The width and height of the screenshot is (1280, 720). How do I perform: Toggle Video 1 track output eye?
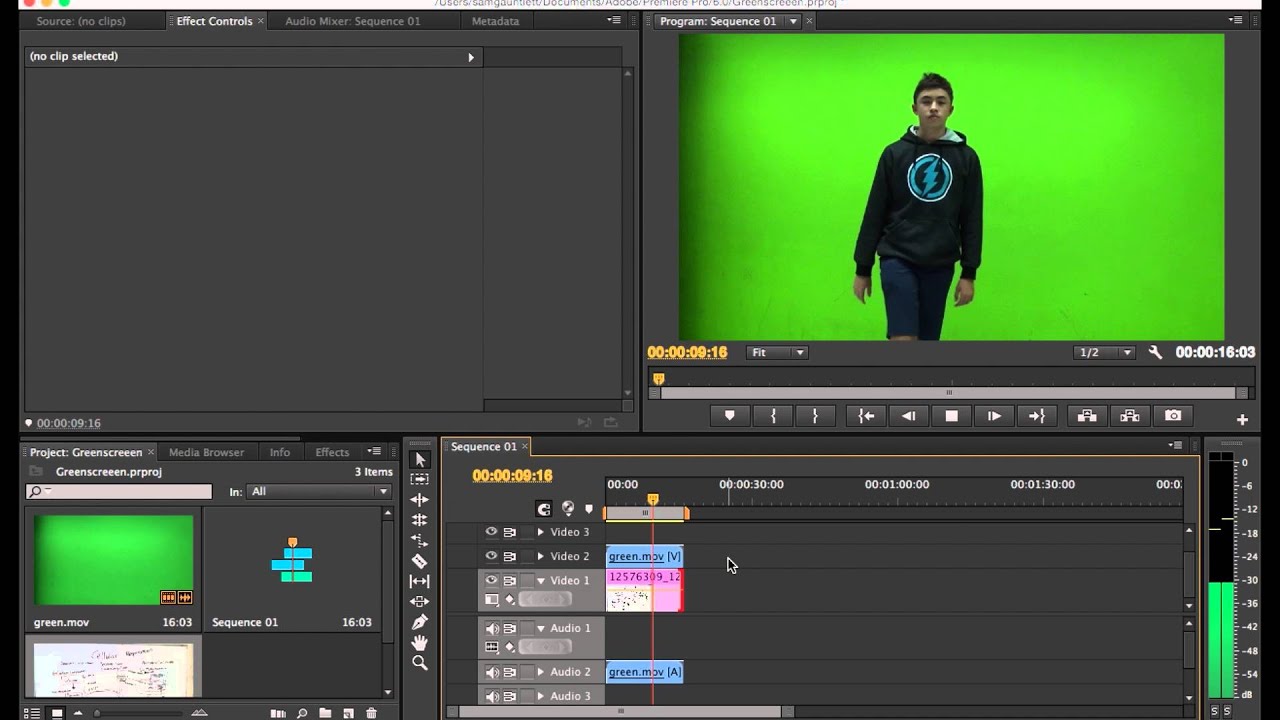pos(491,580)
